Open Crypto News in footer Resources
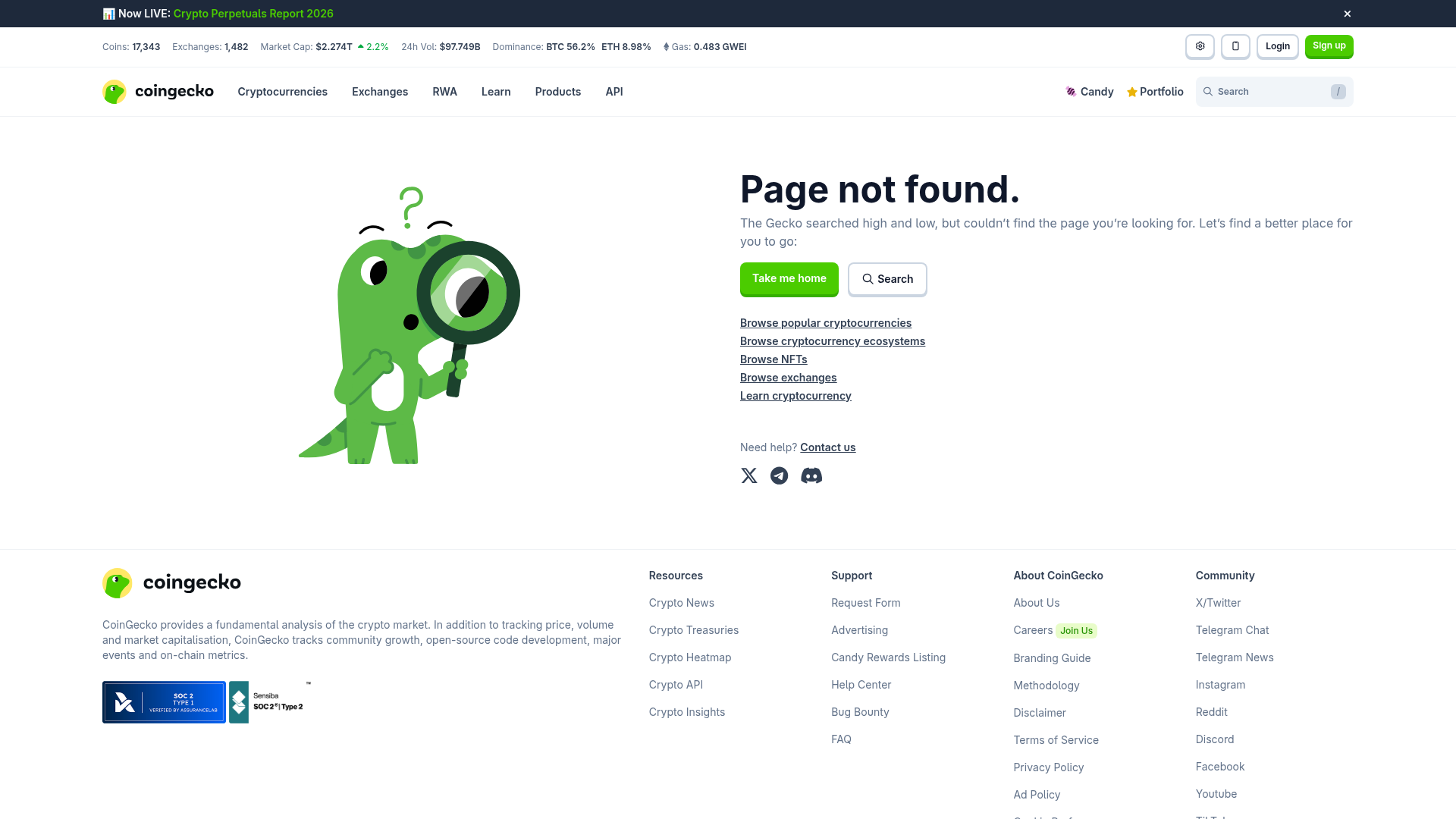 pyautogui.click(x=682, y=603)
